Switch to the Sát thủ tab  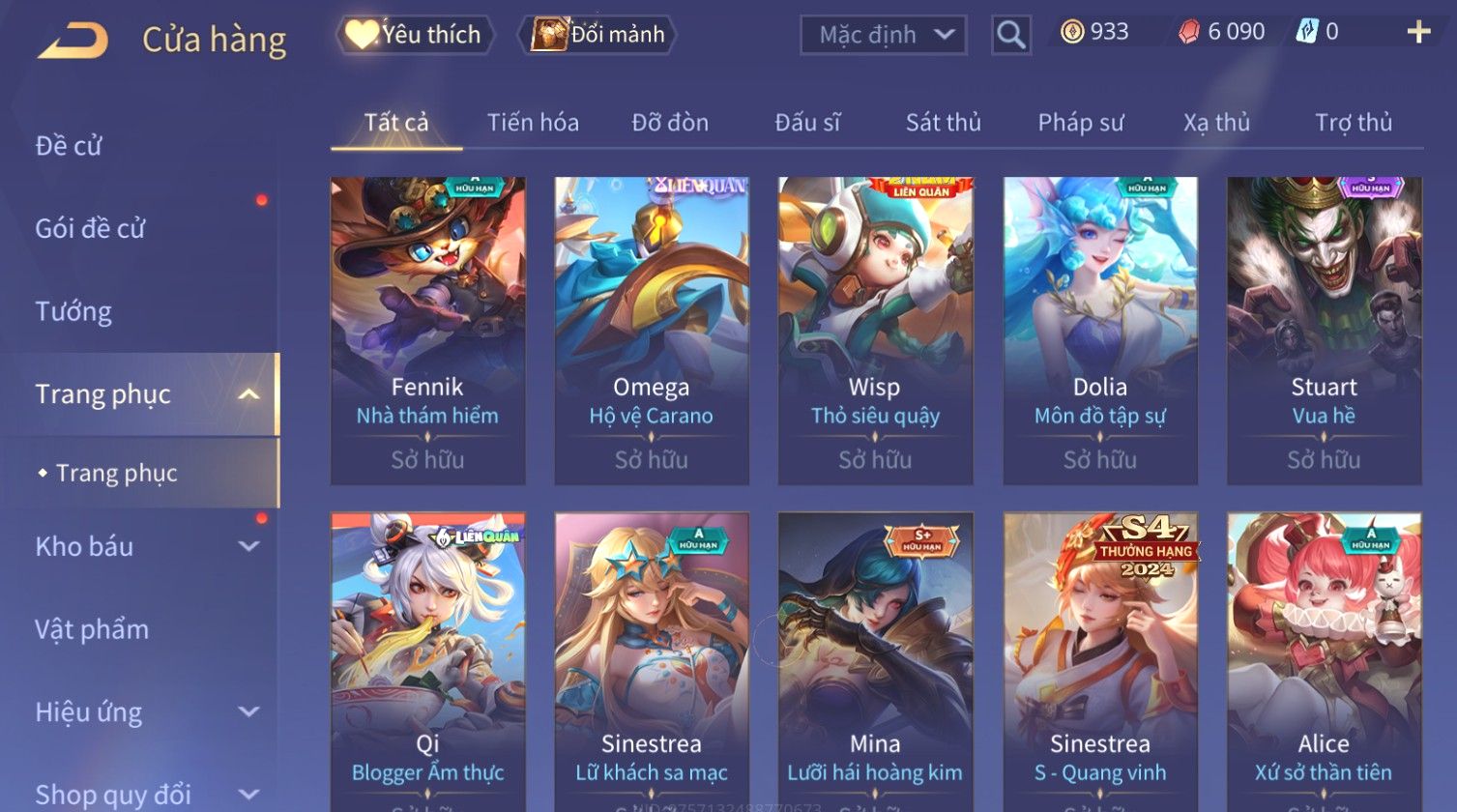point(943,123)
